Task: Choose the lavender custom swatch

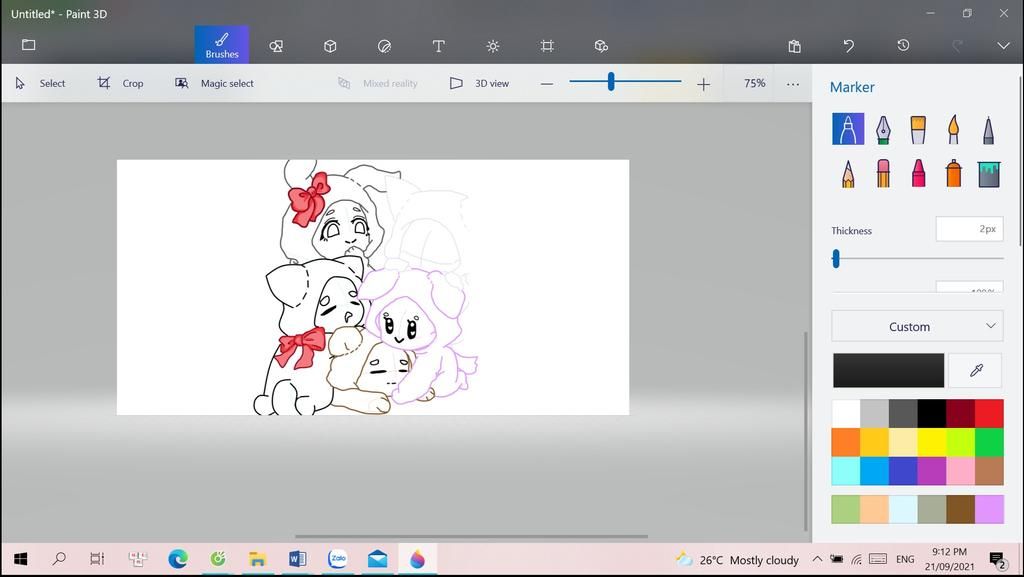Action: pos(989,509)
